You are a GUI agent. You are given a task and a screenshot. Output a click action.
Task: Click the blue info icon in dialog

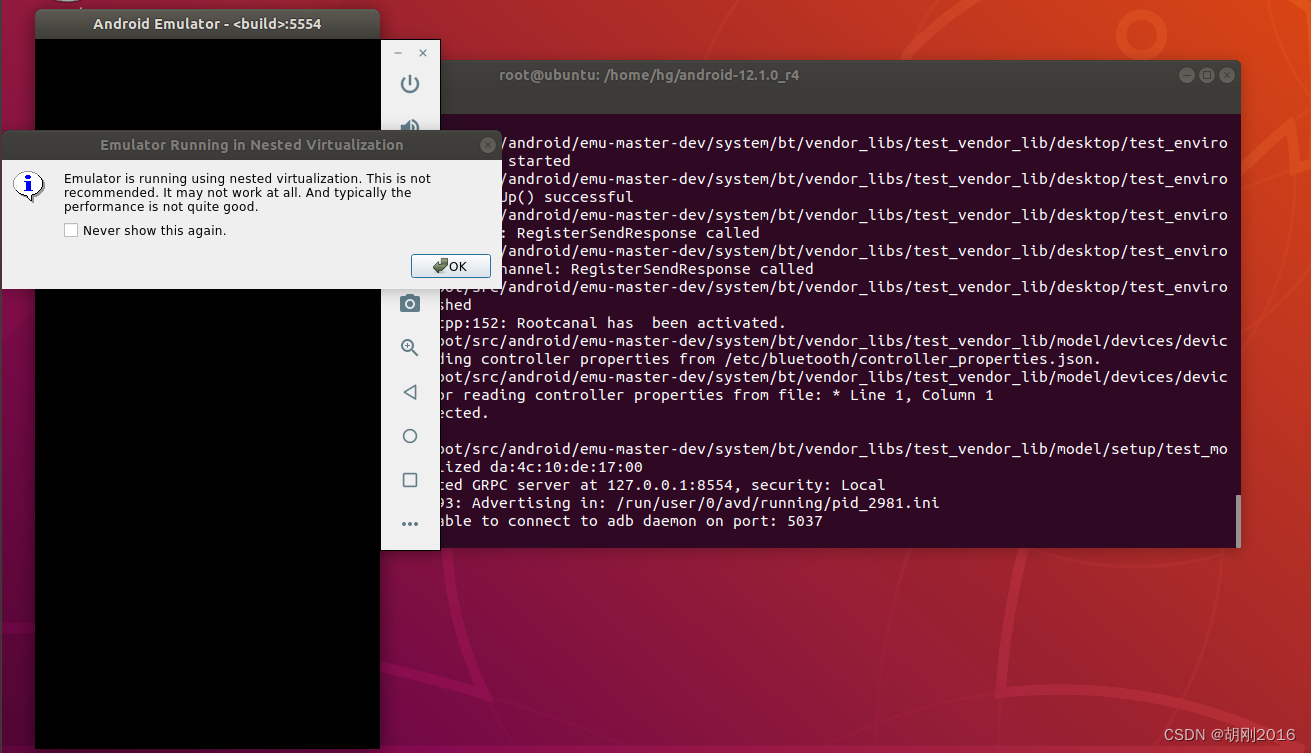coord(29,185)
